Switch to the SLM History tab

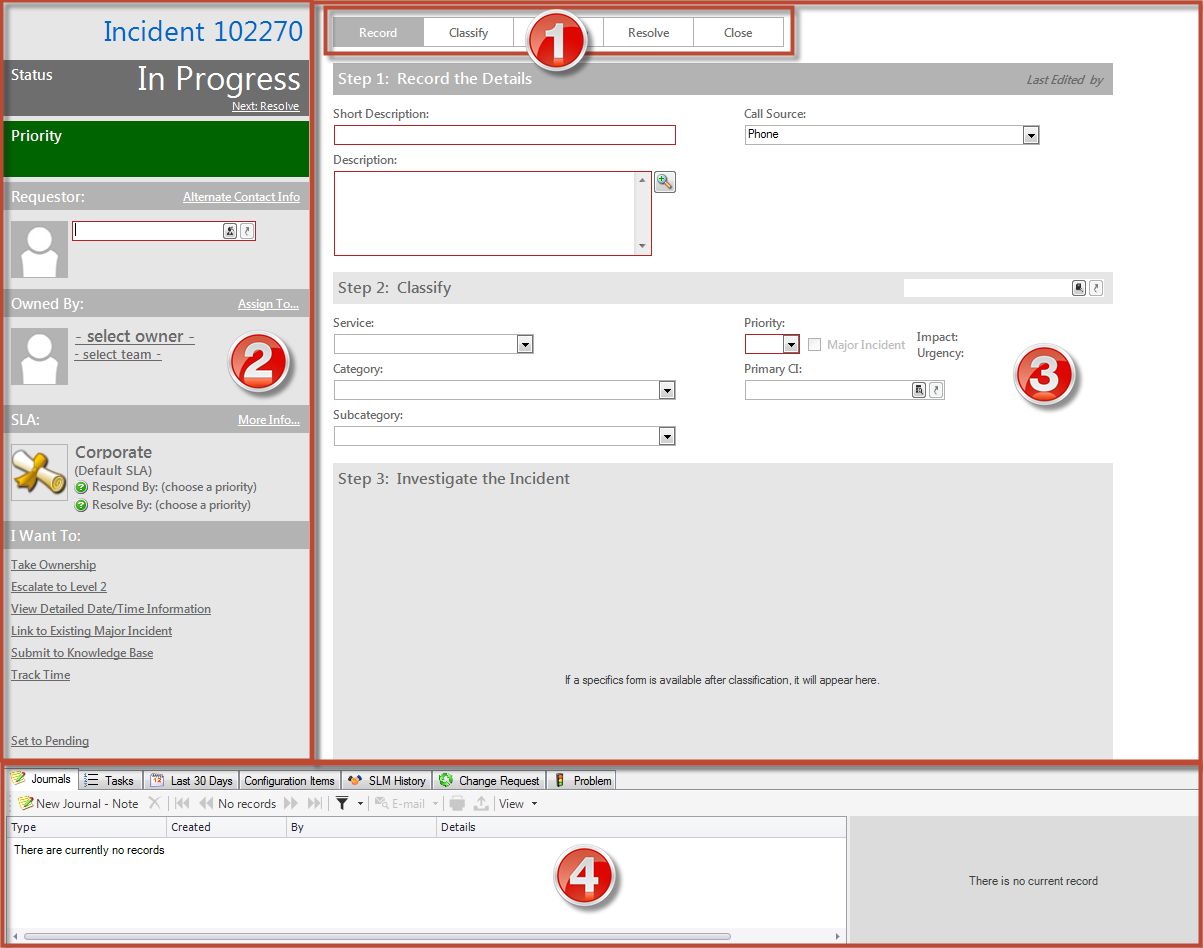click(387, 780)
